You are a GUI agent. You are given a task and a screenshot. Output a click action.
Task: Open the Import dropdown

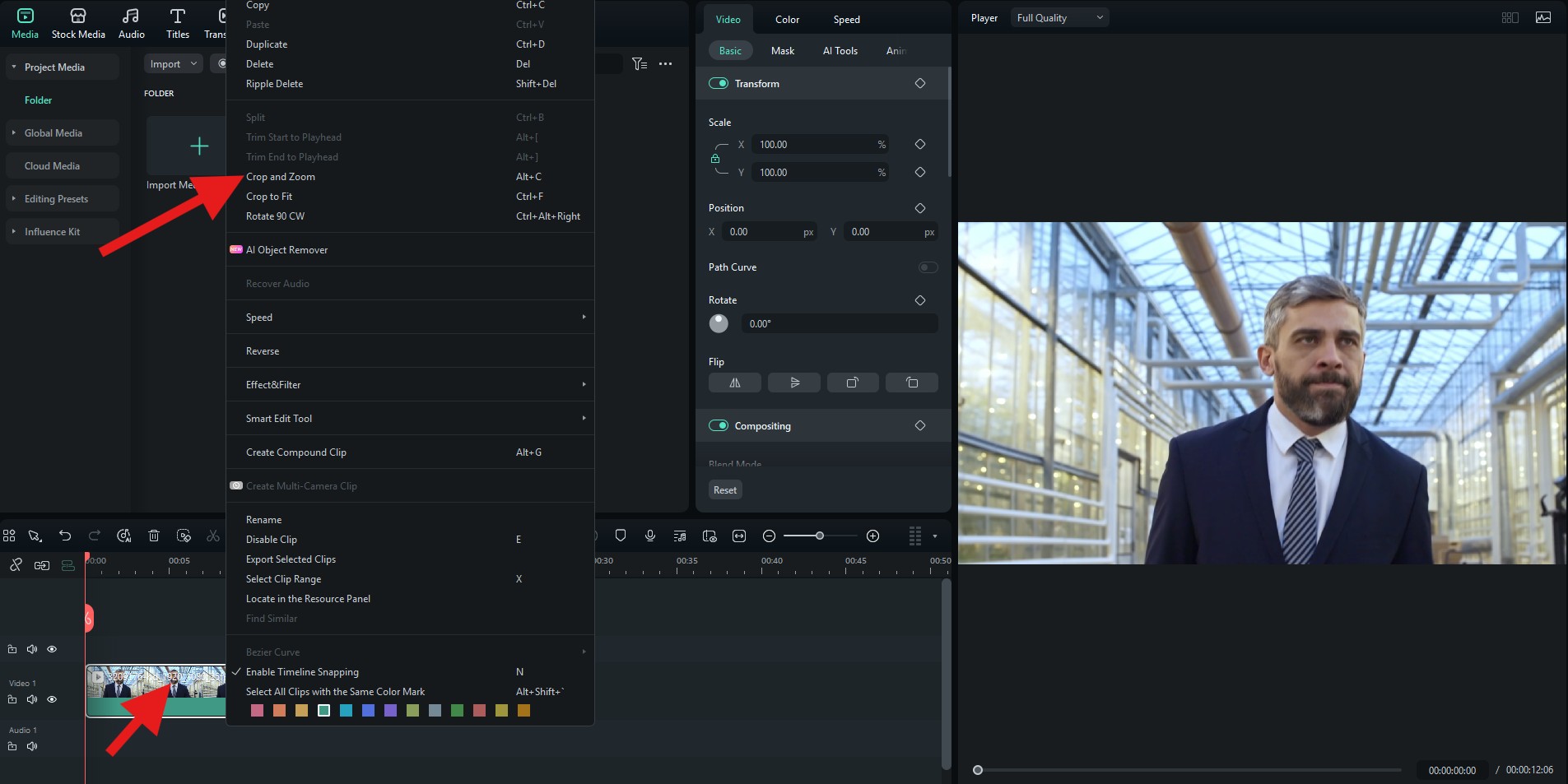point(173,63)
